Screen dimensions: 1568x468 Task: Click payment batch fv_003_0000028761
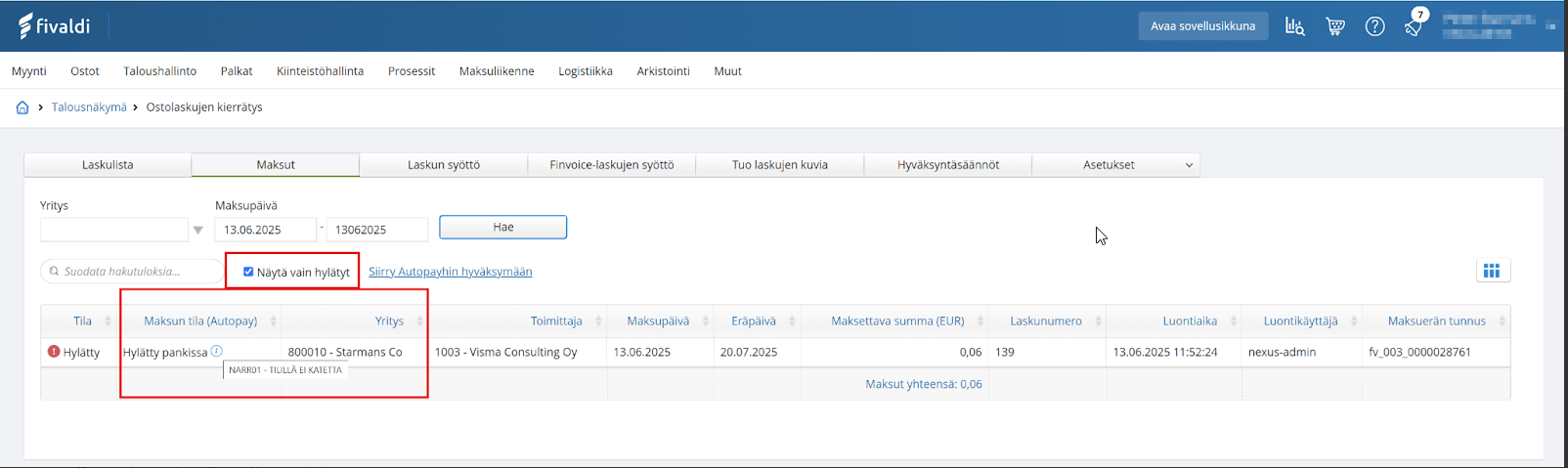point(1419,352)
